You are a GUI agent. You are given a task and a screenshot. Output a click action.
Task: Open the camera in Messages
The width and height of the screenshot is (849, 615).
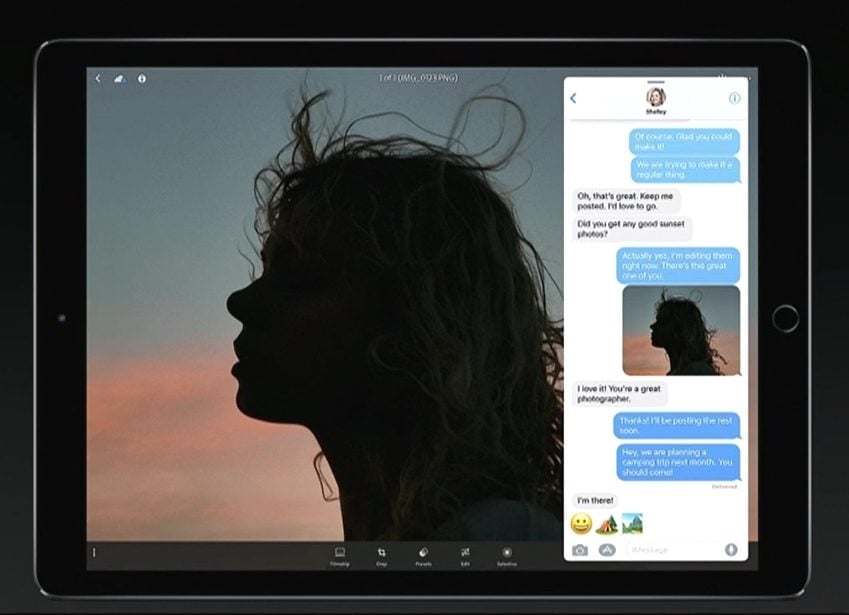580,550
